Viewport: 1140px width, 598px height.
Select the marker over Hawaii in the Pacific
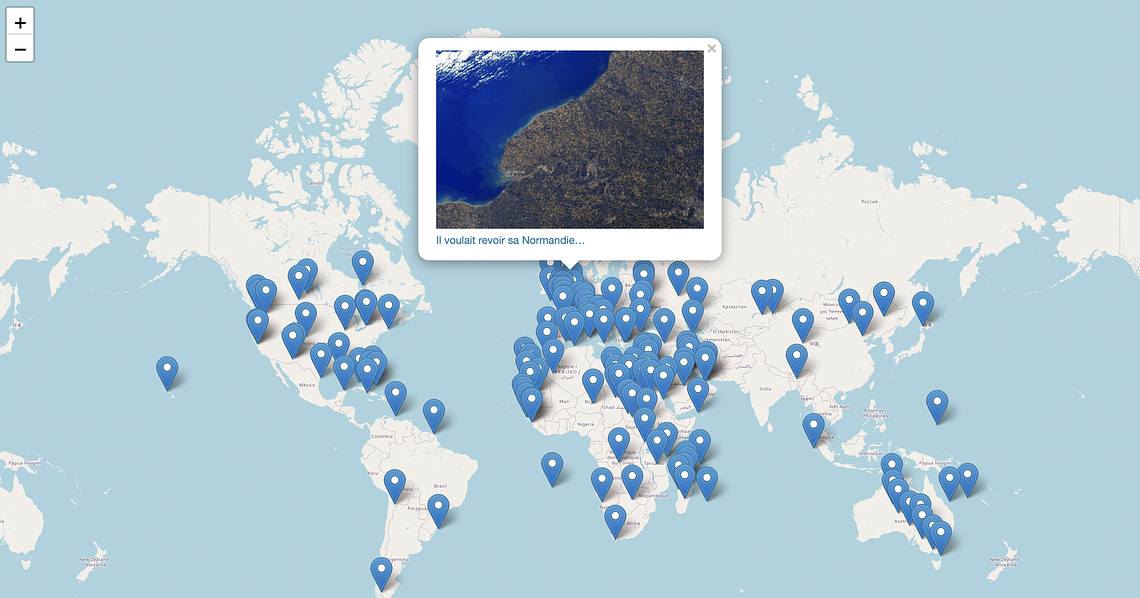click(167, 371)
